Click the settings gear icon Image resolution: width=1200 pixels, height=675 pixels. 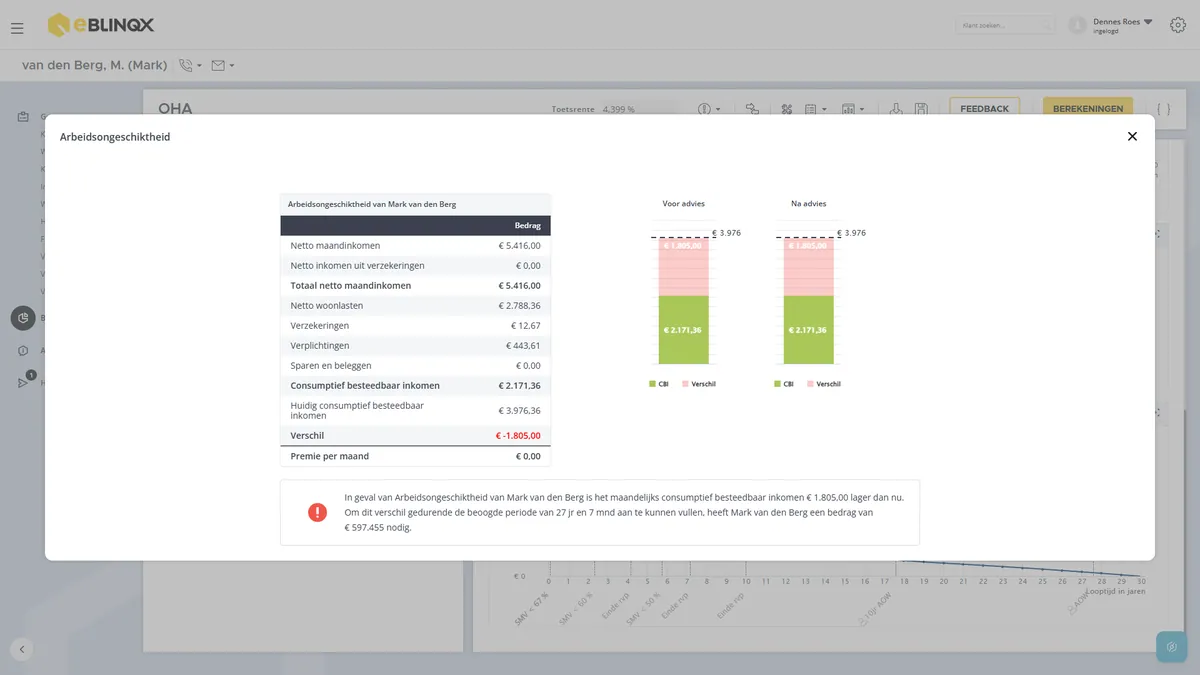[1178, 25]
